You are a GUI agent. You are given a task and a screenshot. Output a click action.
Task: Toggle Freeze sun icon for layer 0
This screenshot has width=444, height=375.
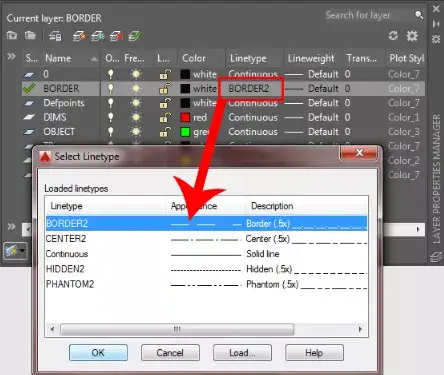point(136,74)
